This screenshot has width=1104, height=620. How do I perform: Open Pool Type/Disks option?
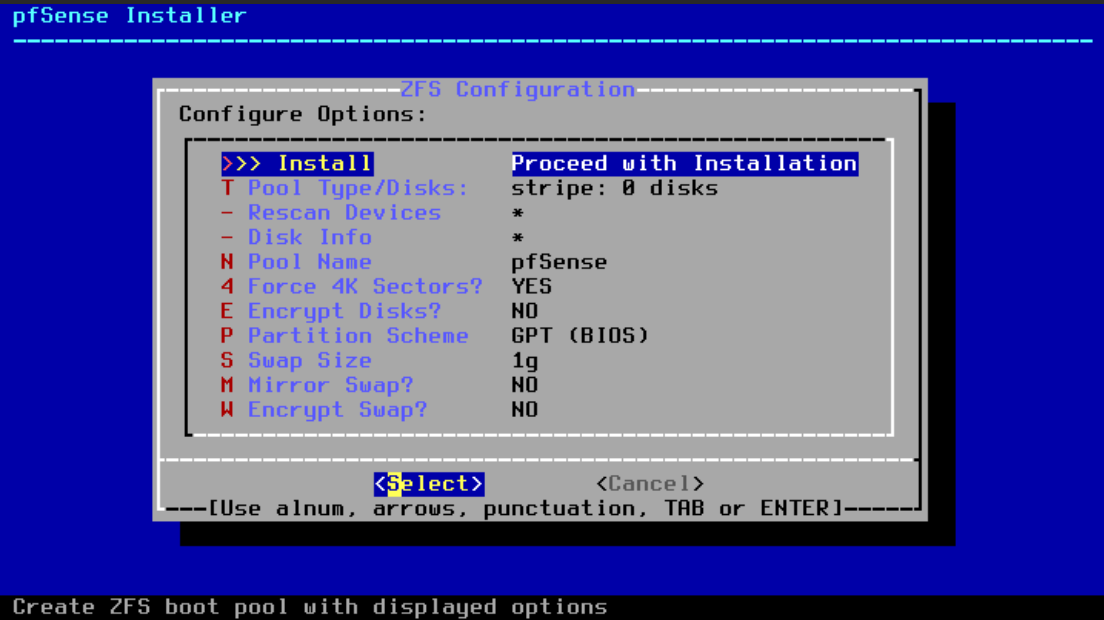pos(357,188)
